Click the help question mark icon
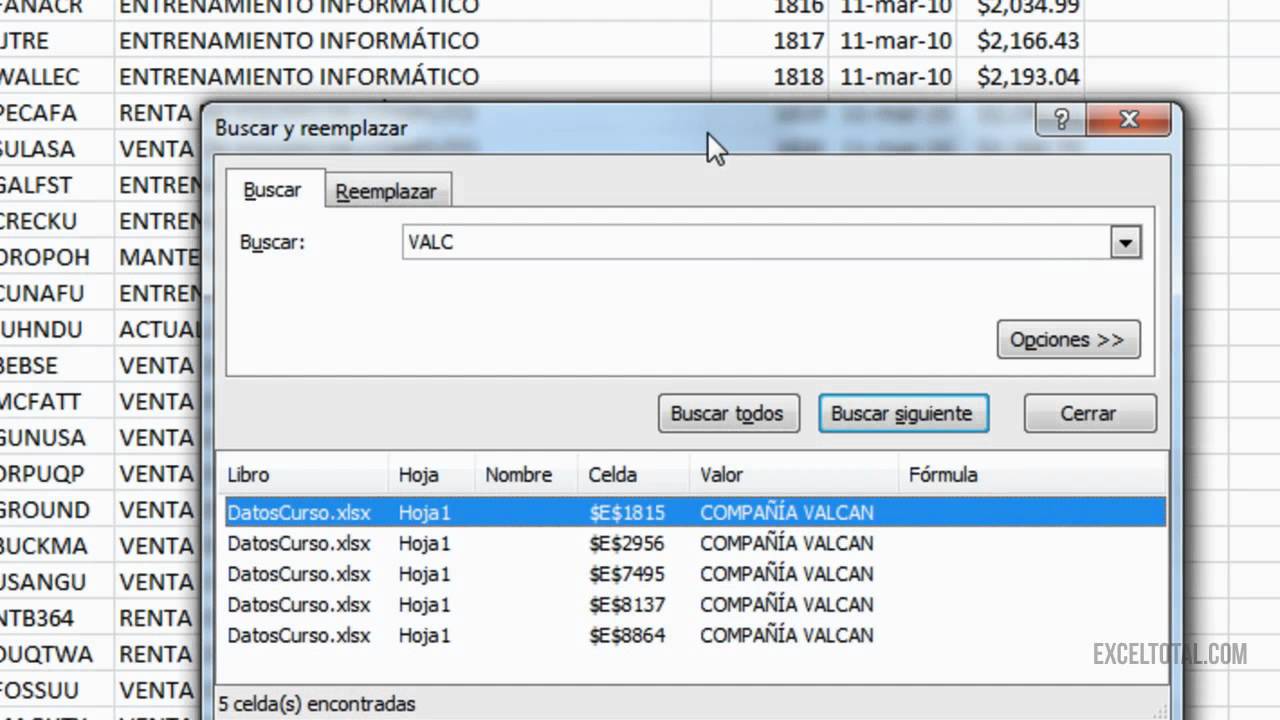 coord(1061,121)
